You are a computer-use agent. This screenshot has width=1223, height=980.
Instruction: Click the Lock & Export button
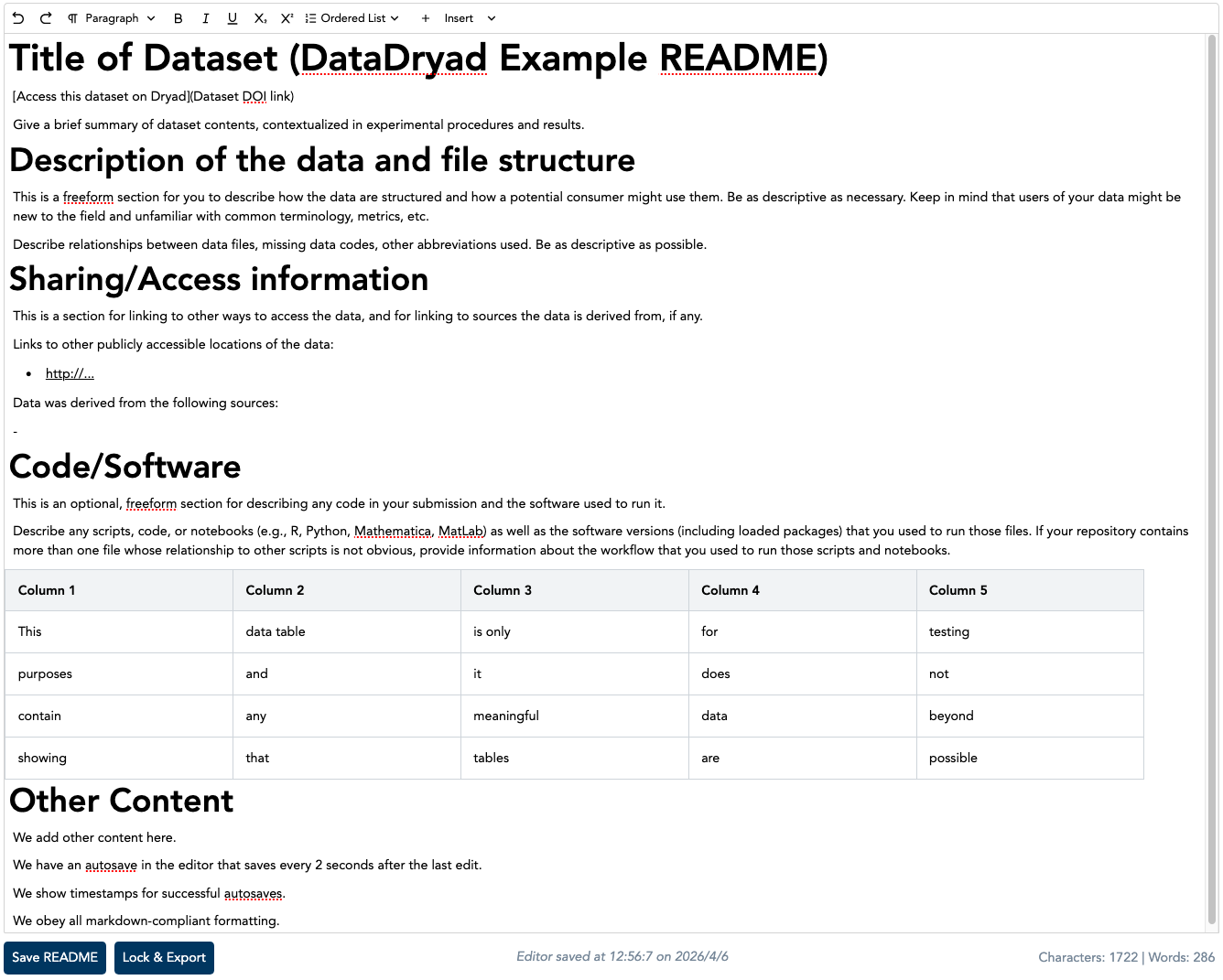[164, 957]
